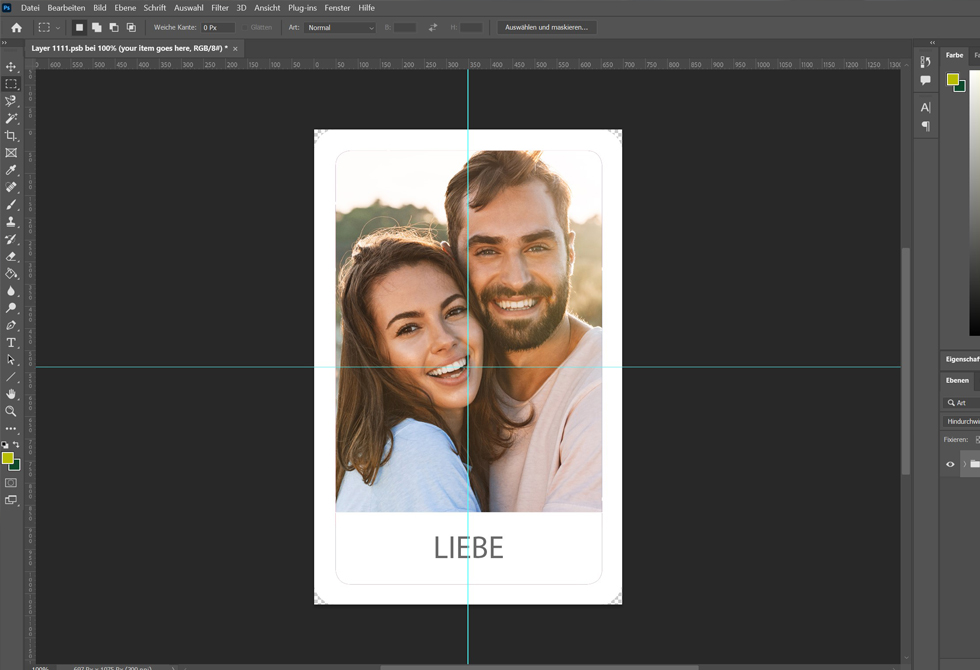
Task: Hide the layer group with eye icon
Action: [950, 464]
